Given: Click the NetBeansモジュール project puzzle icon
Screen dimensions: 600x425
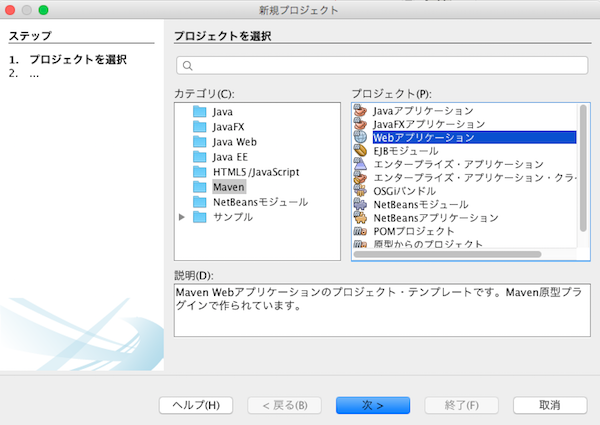Looking at the screenshot, I should pyautogui.click(x=360, y=204).
